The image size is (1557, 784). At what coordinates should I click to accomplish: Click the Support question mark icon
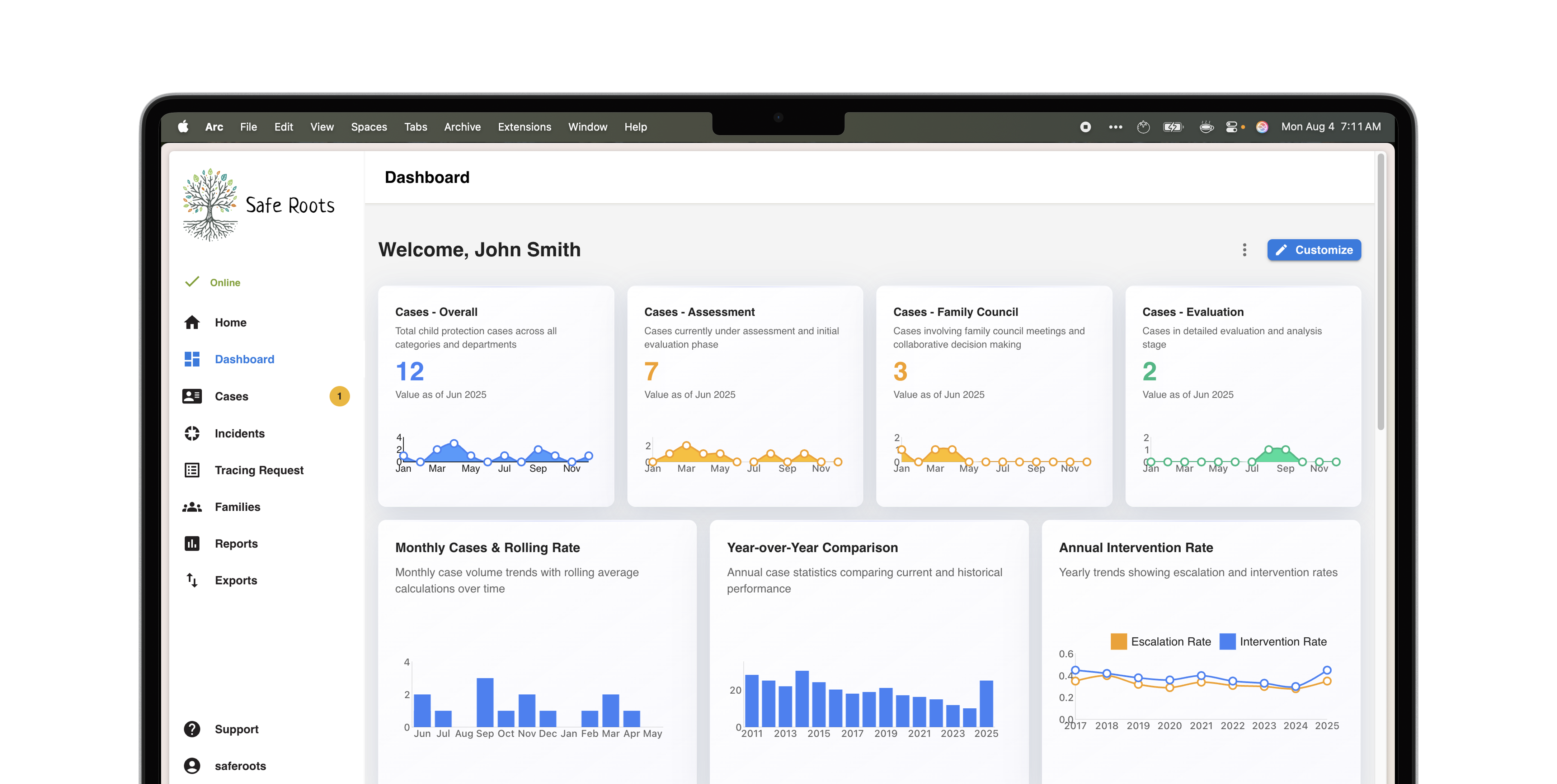click(x=192, y=729)
